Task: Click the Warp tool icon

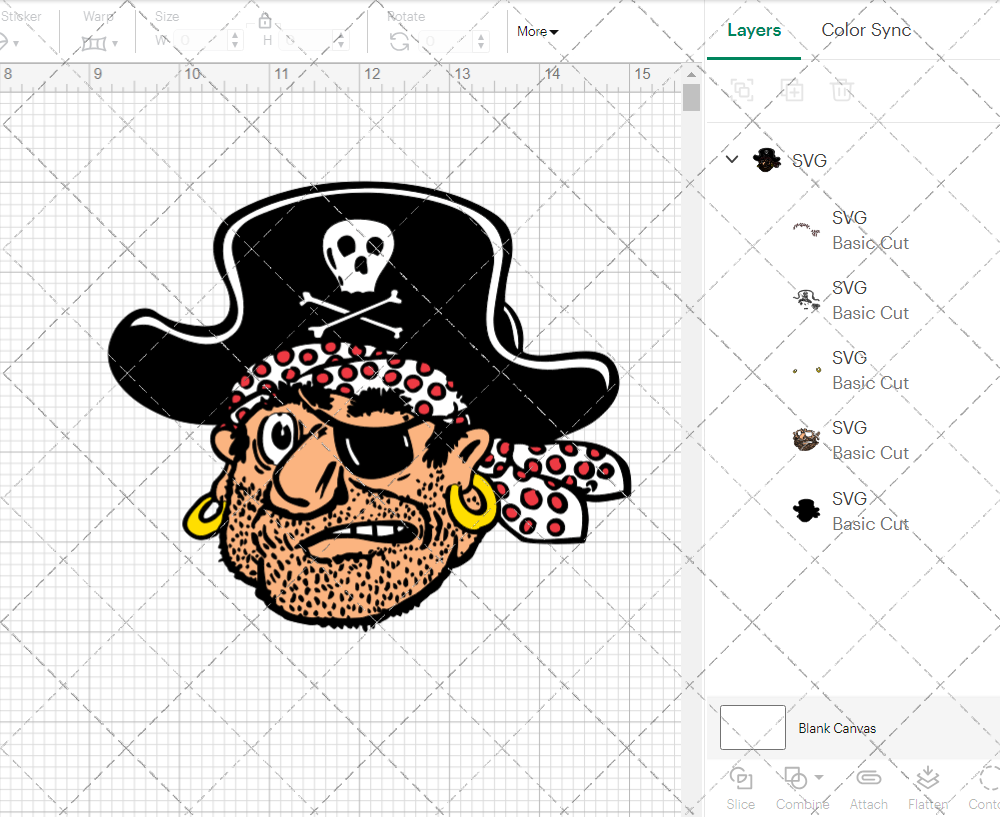Action: (x=94, y=43)
